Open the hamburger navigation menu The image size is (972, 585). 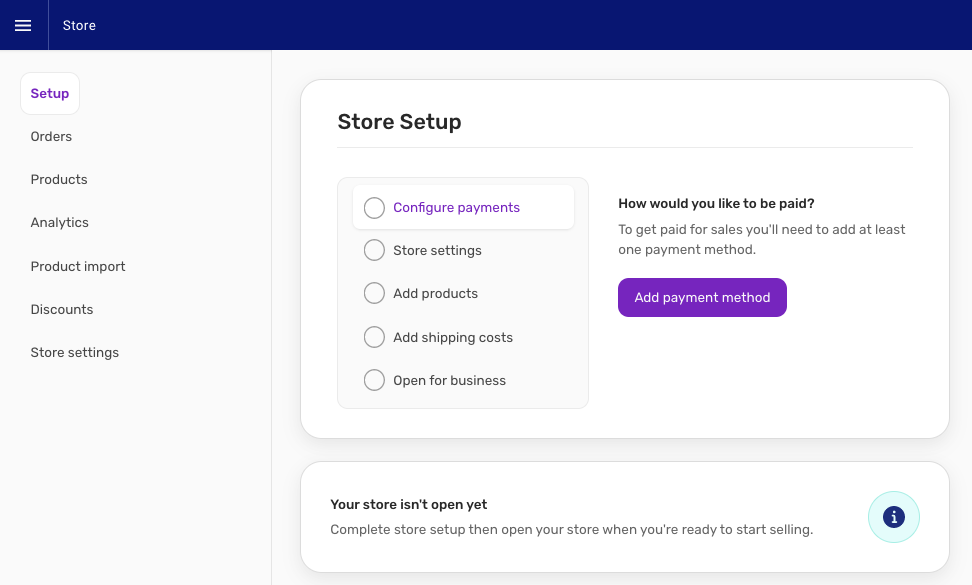click(23, 25)
